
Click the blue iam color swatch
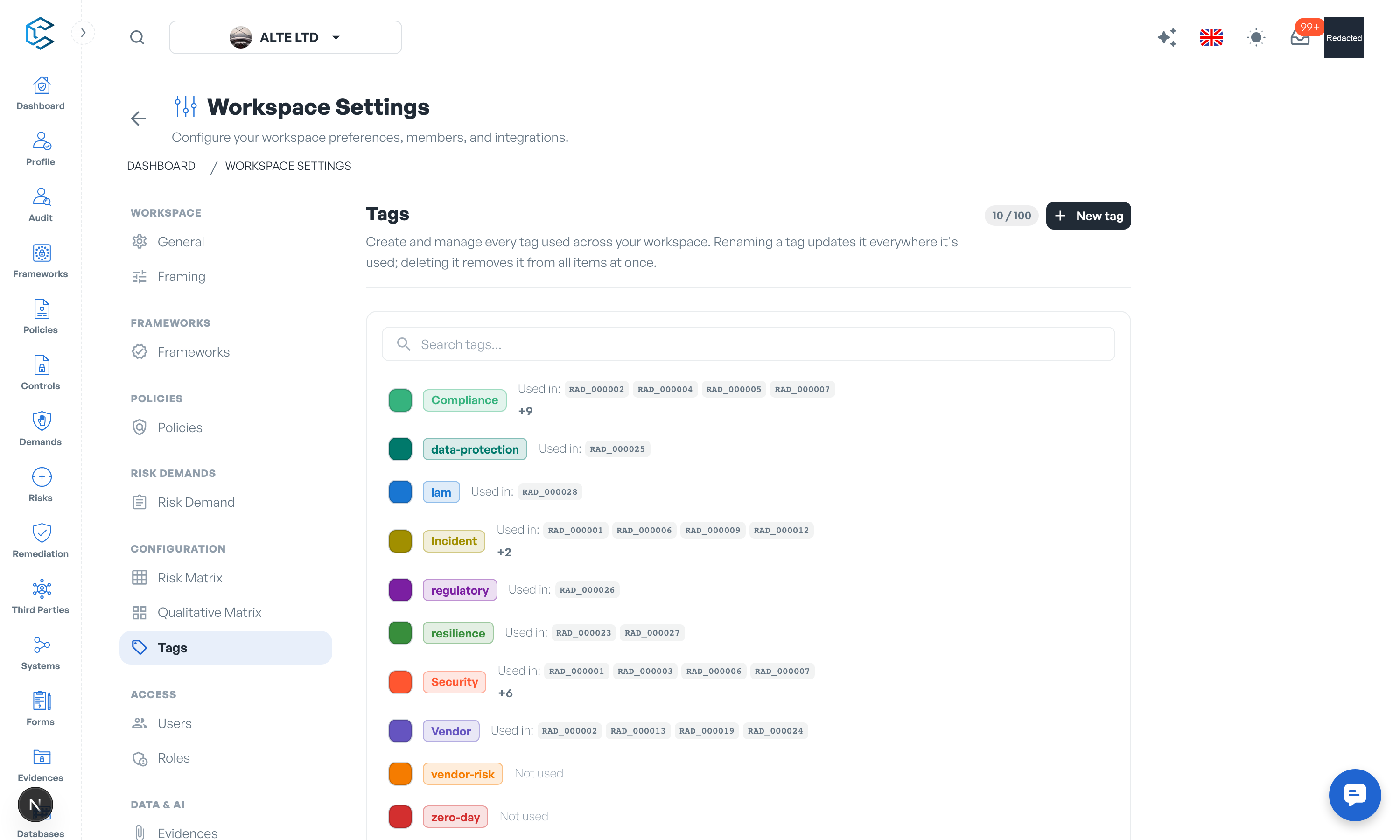[x=400, y=492]
